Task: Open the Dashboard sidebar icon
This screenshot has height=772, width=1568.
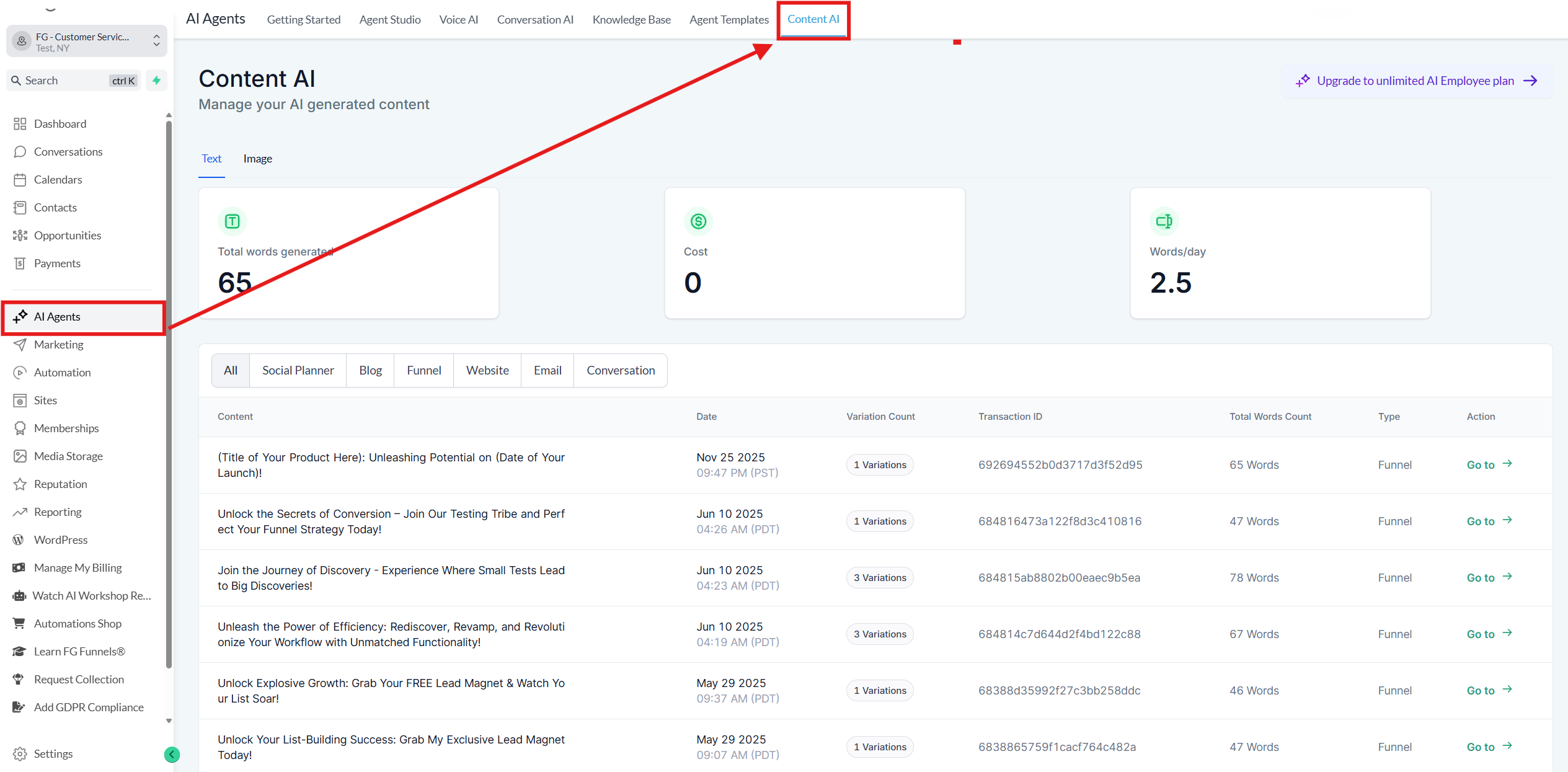Action: [20, 124]
